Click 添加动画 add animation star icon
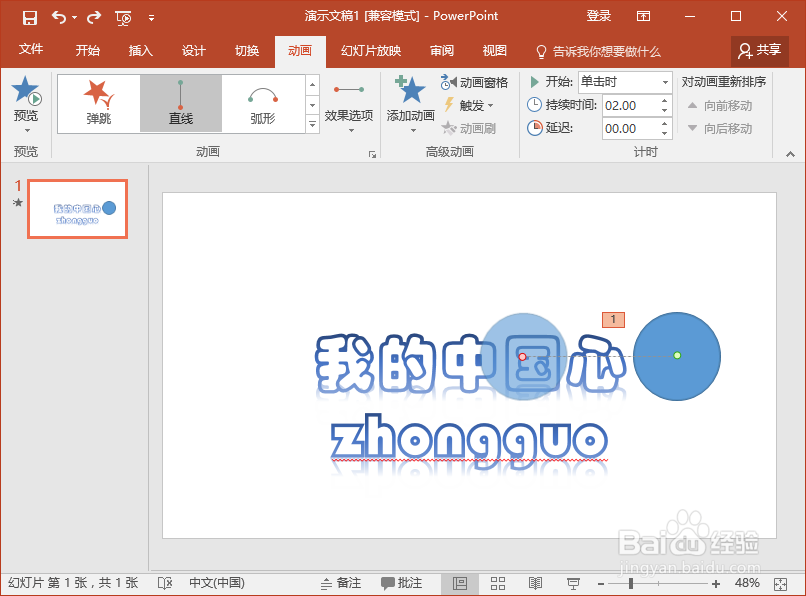Image resolution: width=806 pixels, height=596 pixels. 410,90
